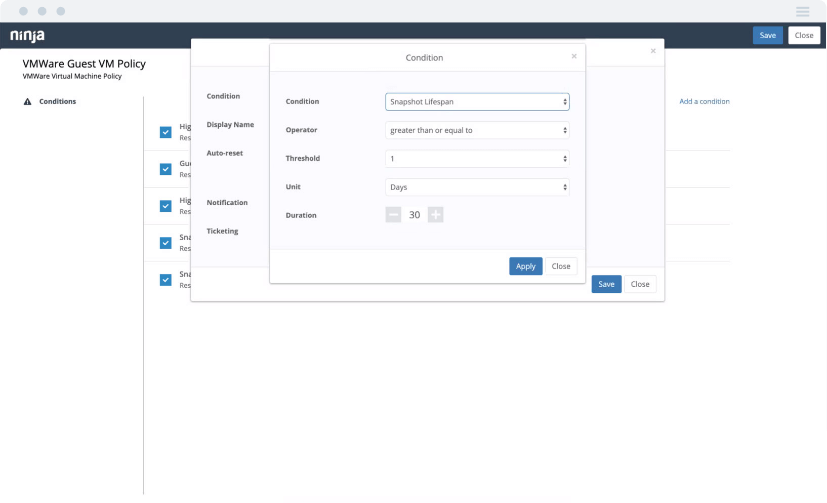Increase the duration with the plus button
Viewport: 827px width, 503px height.
click(x=435, y=215)
